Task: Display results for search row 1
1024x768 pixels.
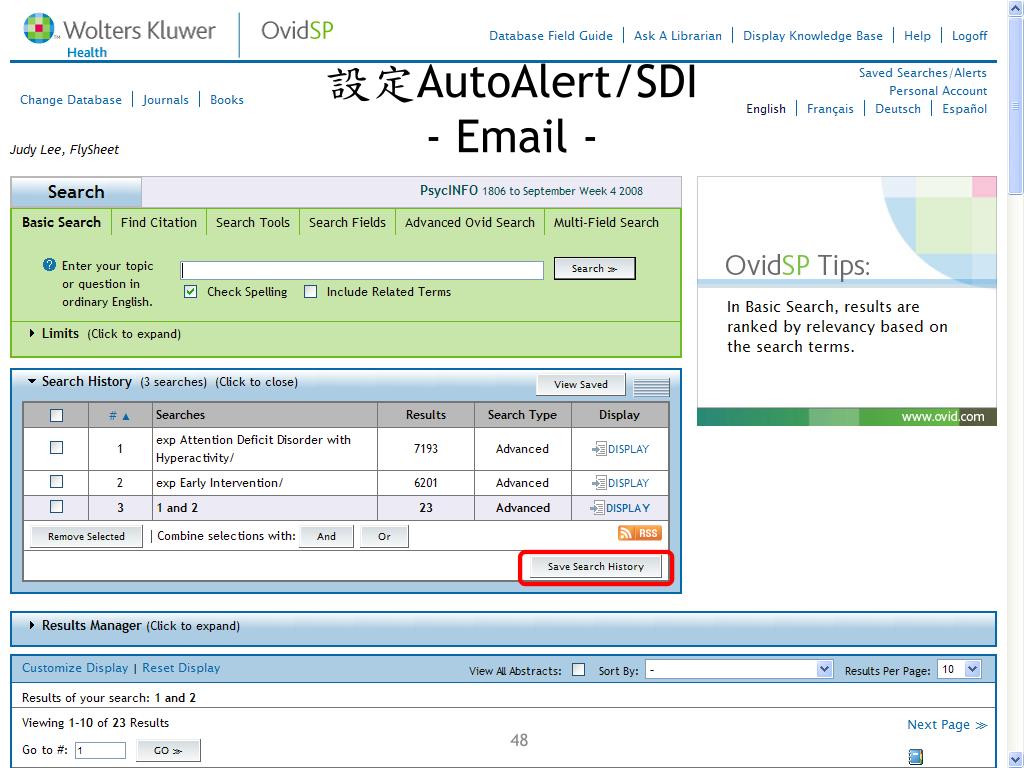Action: click(620, 449)
